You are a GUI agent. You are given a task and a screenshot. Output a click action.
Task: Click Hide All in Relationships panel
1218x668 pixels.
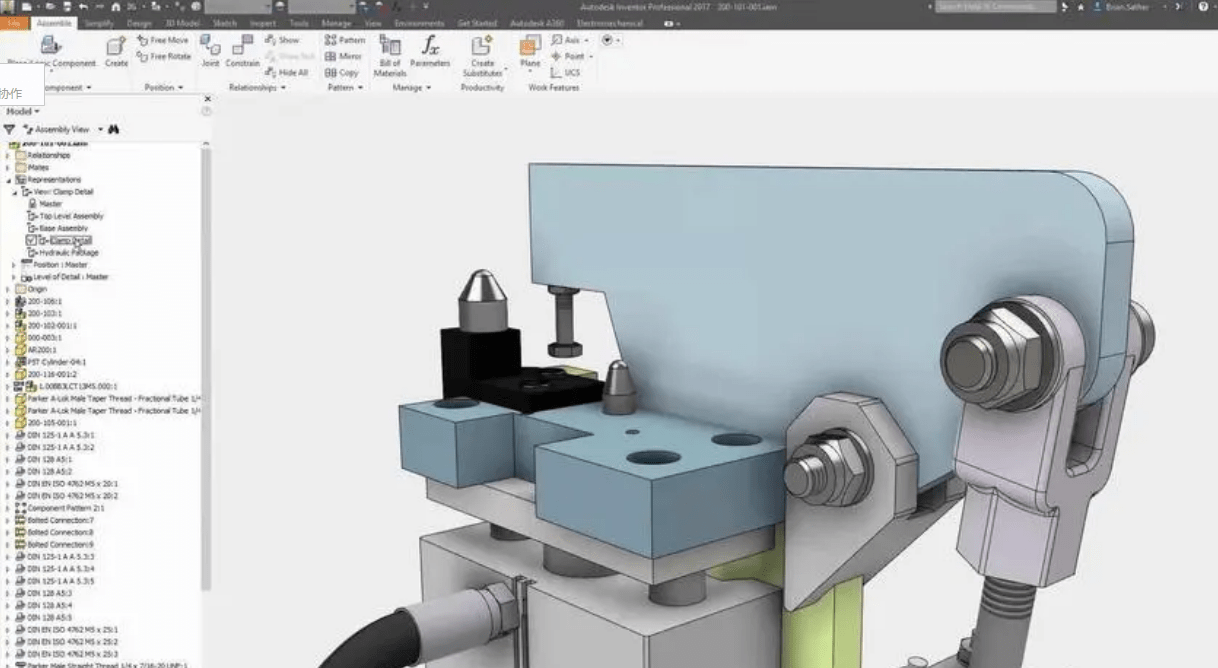coord(287,72)
